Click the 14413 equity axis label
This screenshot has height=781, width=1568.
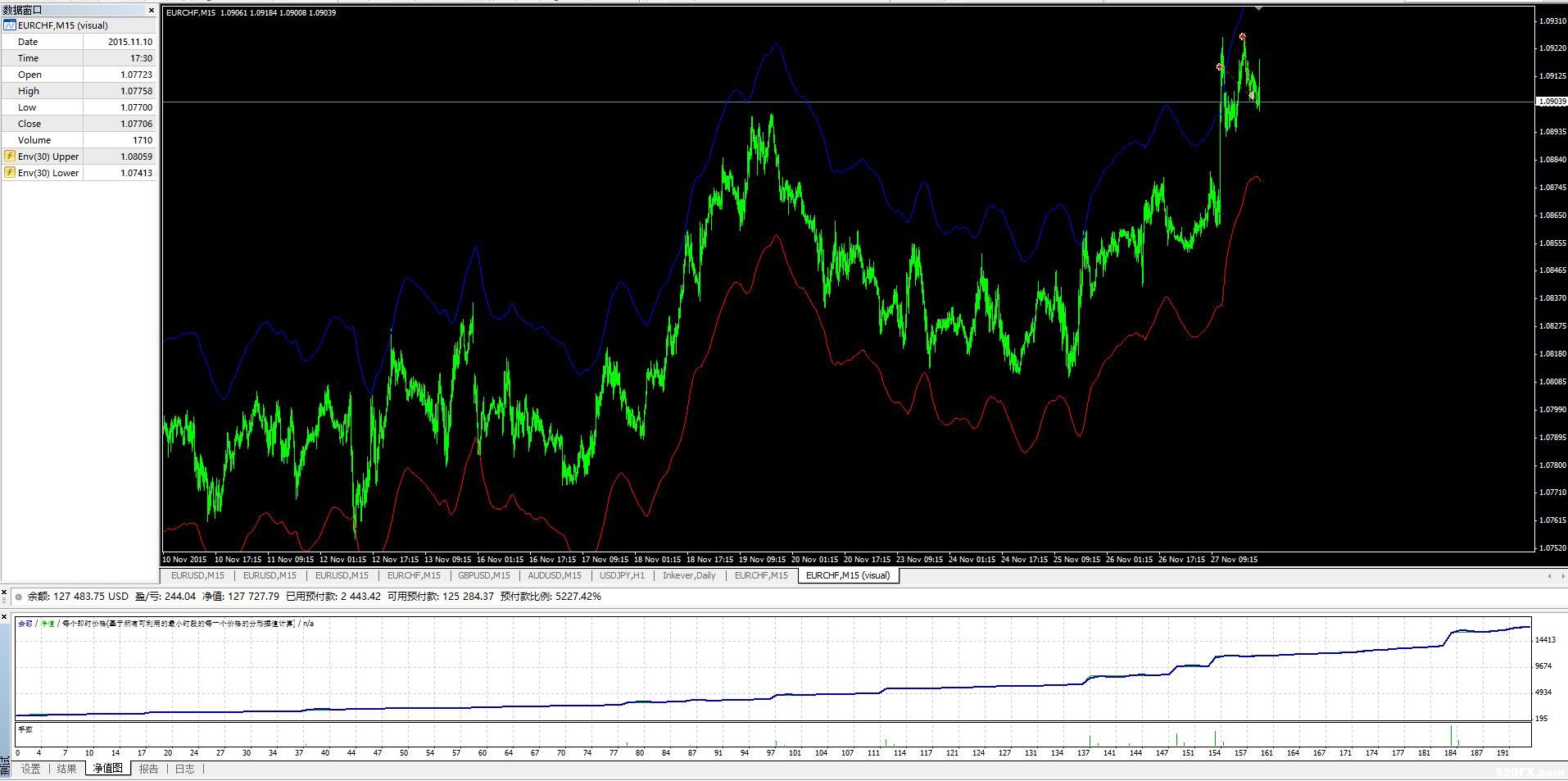(x=1545, y=640)
